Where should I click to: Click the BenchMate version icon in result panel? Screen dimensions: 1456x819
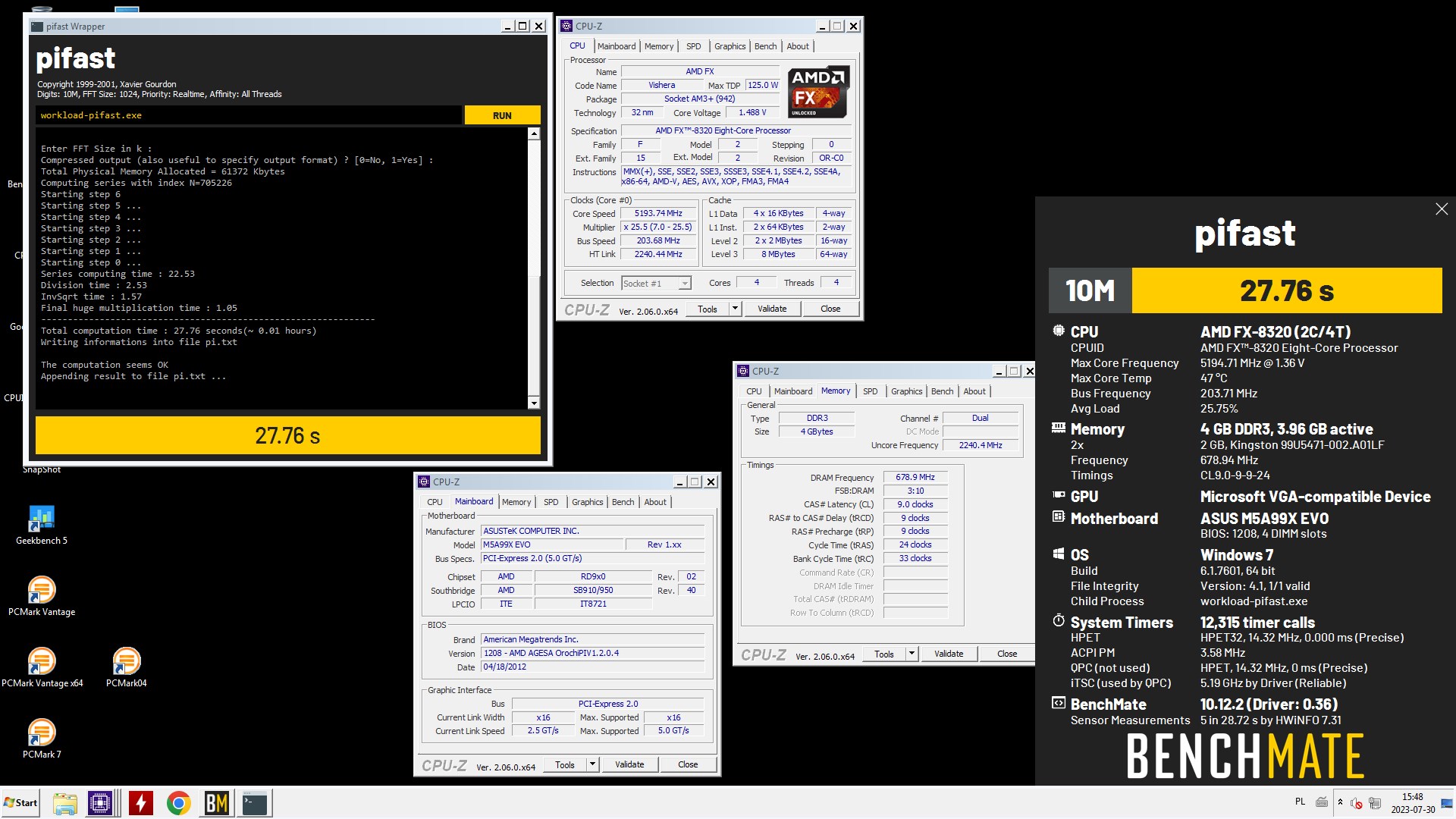tap(1059, 703)
